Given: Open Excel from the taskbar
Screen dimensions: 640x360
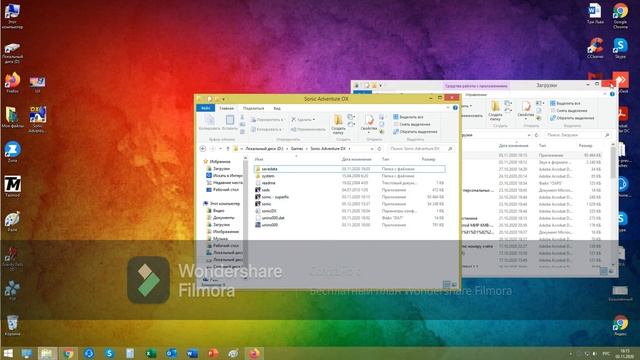Looking at the screenshot, I should [x=151, y=353].
